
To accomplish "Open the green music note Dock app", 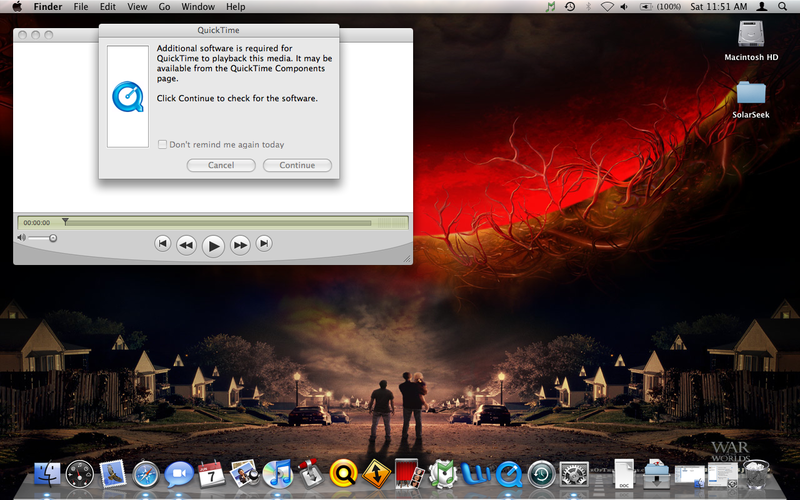I will 442,473.
